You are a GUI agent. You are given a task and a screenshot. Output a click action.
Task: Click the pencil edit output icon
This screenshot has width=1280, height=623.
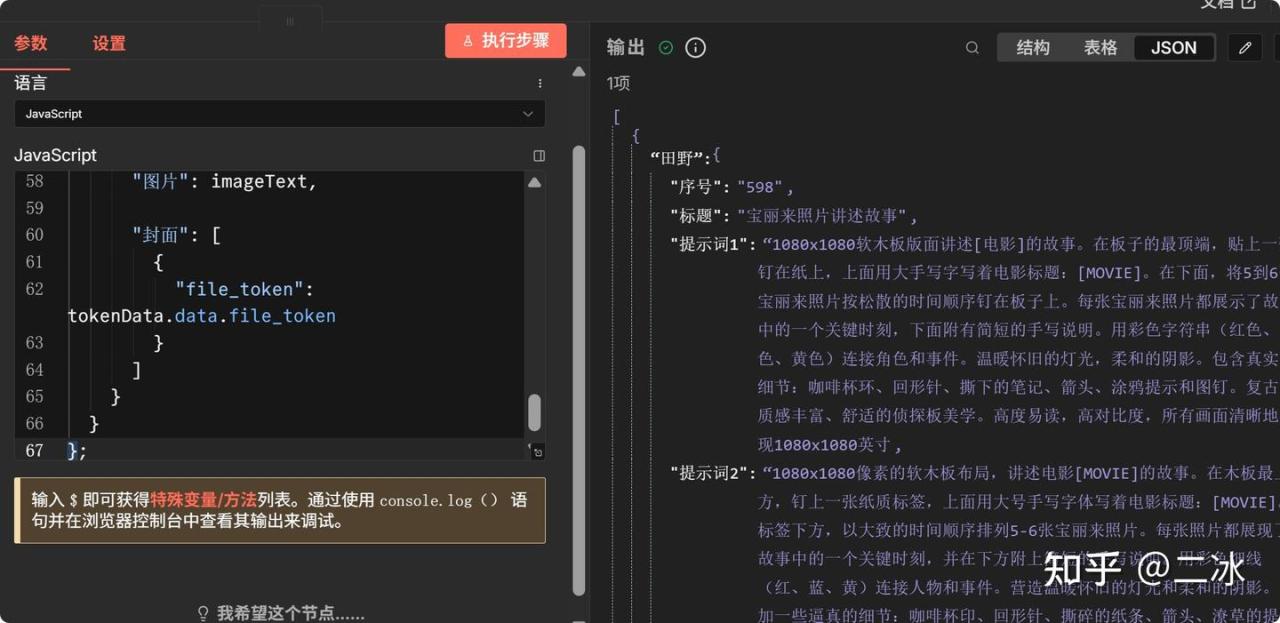coord(1245,47)
